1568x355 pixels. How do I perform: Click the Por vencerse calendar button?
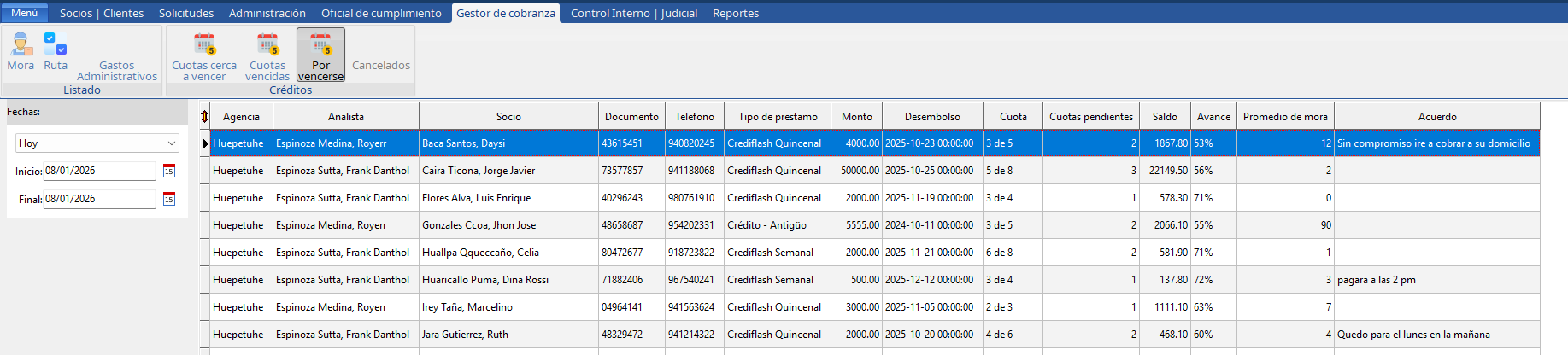click(x=320, y=55)
